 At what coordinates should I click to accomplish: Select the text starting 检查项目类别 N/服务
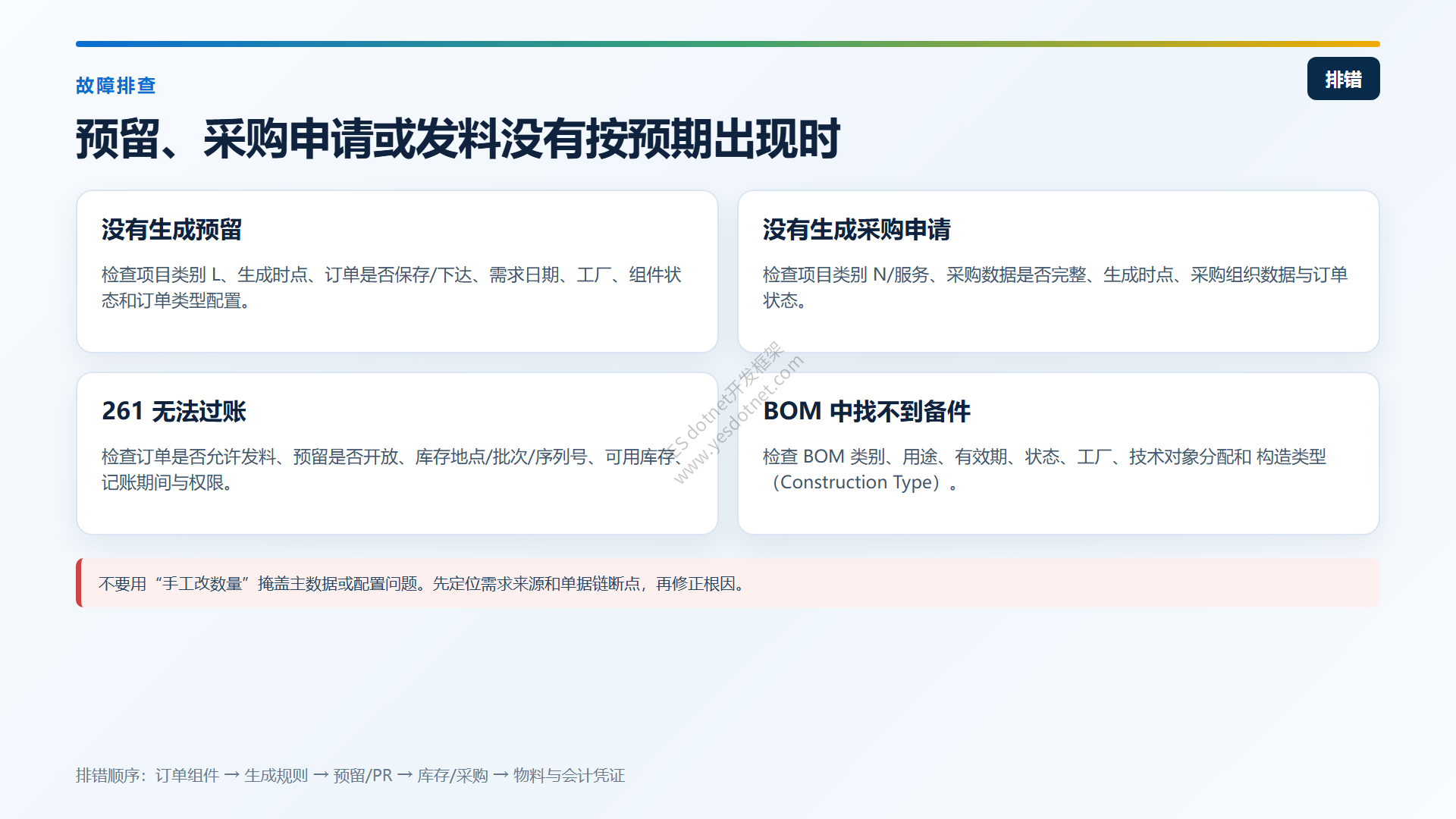click(x=1055, y=287)
